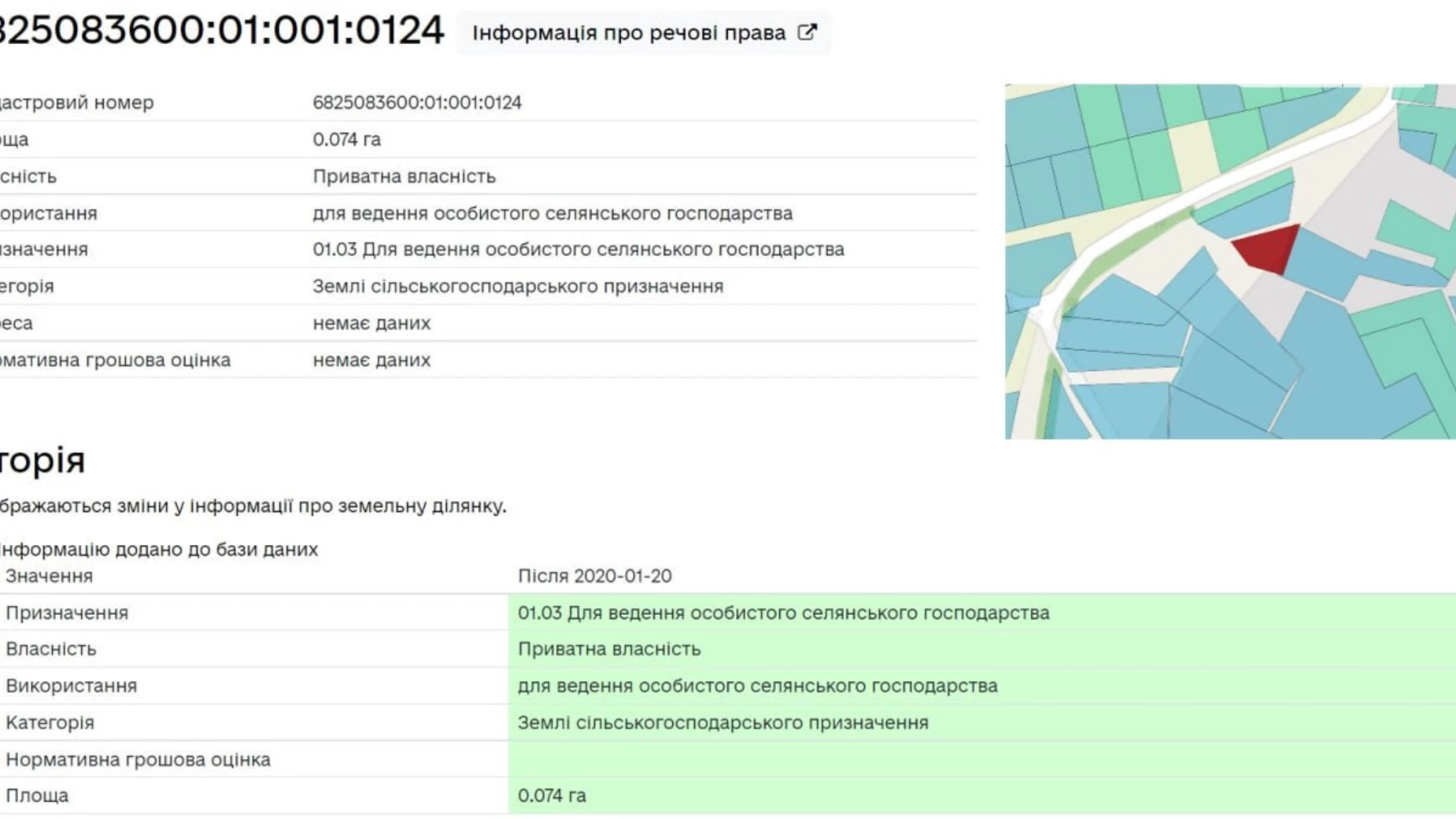Screen dimensions: 1456x819
Task: Click the інформацію додано до бази даних caption
Action: tap(158, 549)
